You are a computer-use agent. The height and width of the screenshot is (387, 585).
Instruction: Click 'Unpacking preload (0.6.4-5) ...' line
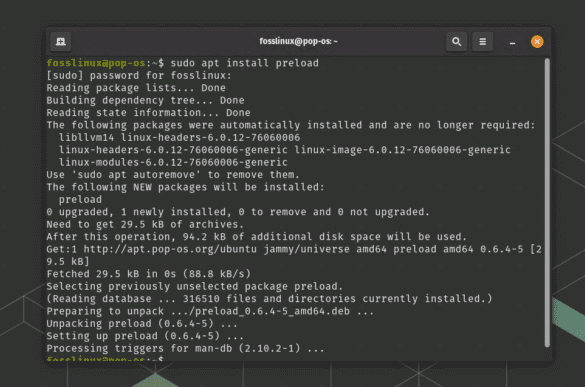coord(142,323)
